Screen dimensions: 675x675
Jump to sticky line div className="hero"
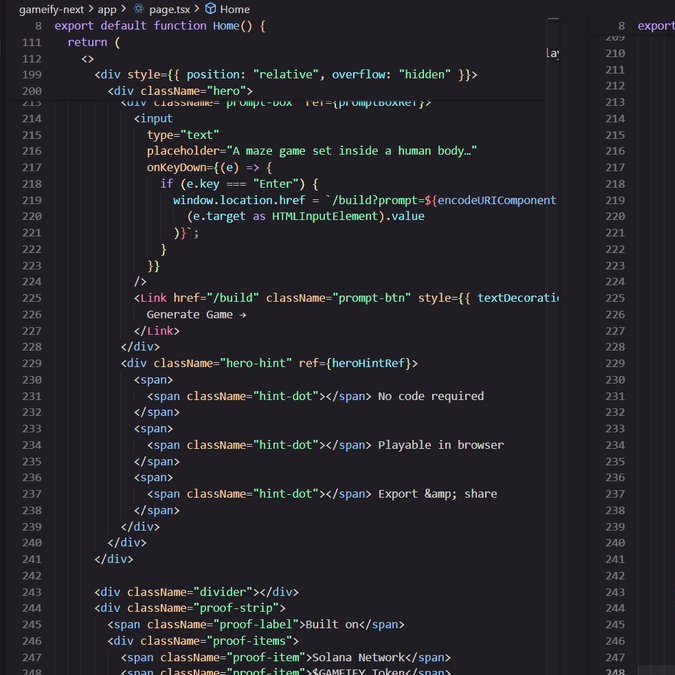pyautogui.click(x=180, y=91)
